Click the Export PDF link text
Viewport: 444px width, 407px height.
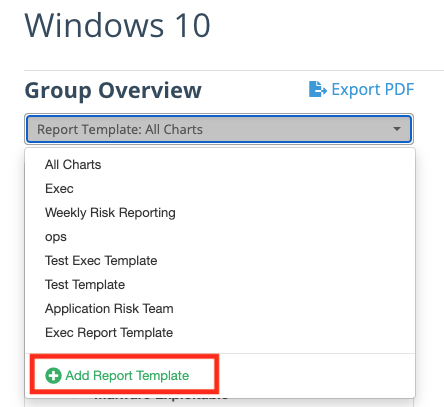pyautogui.click(x=373, y=89)
